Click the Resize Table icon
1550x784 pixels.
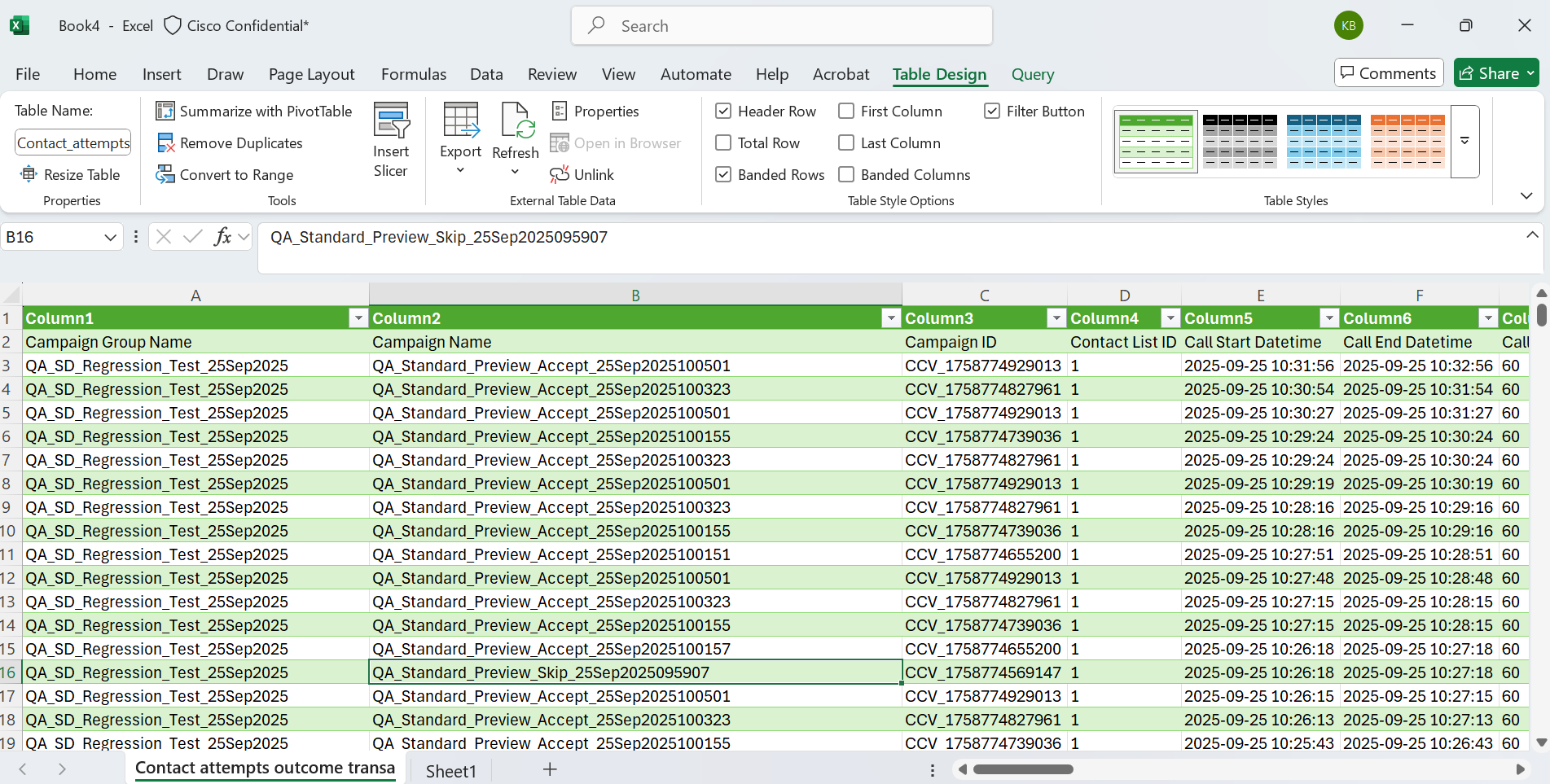coord(29,175)
